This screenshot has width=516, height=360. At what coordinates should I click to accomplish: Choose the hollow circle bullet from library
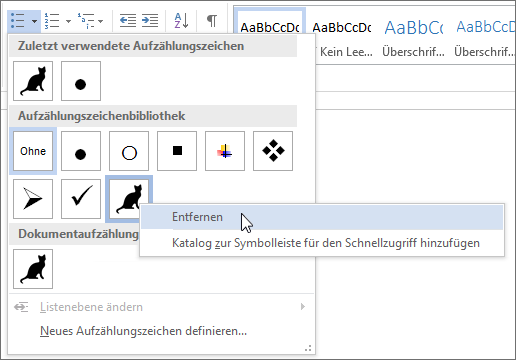point(129,151)
